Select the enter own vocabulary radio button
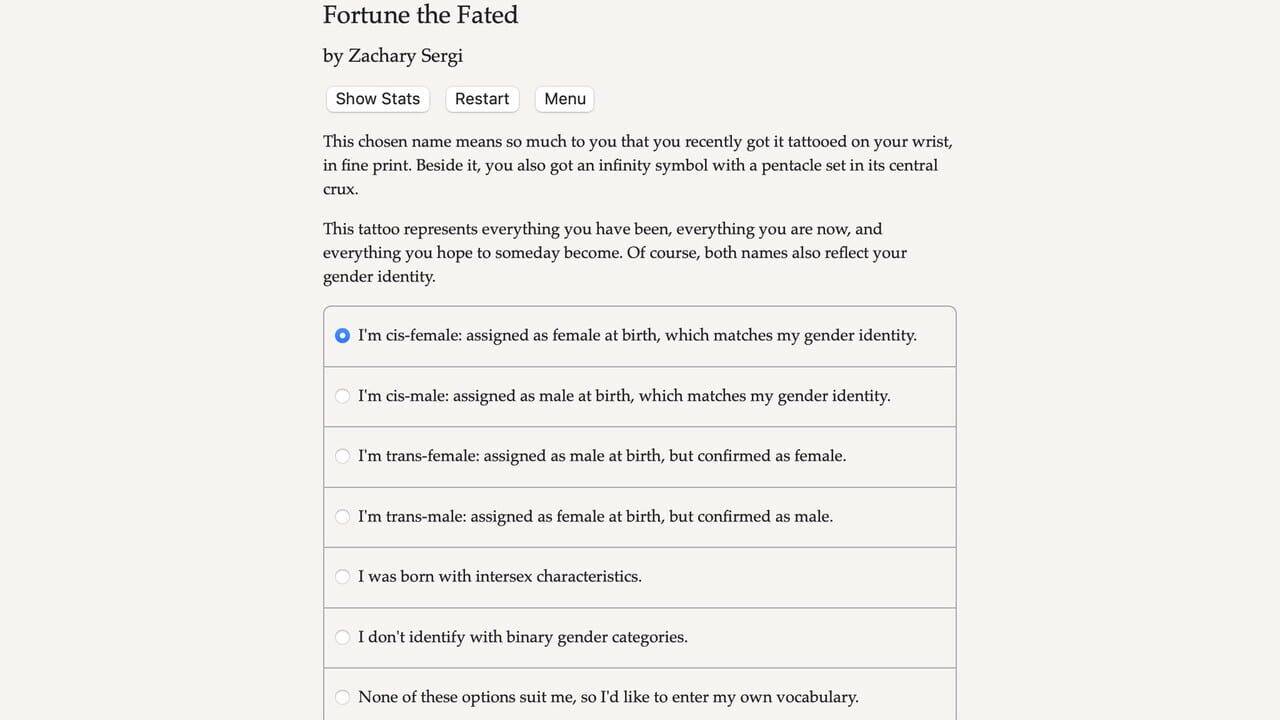Image resolution: width=1280 pixels, height=720 pixels. pyautogui.click(x=342, y=697)
